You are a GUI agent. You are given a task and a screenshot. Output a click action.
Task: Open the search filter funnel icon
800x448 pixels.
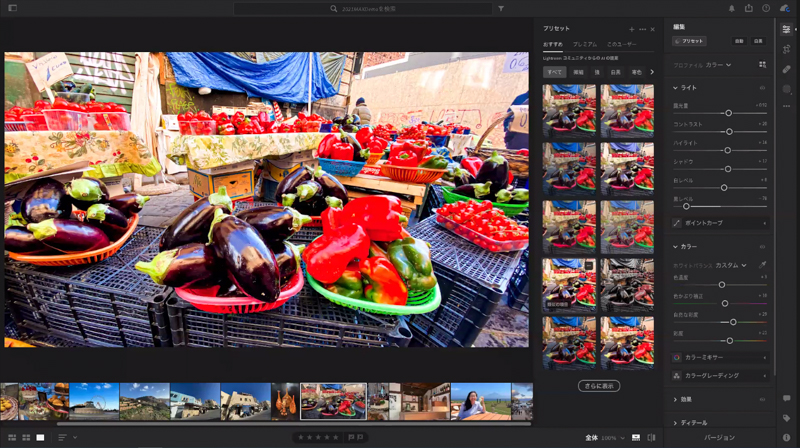pyautogui.click(x=501, y=8)
